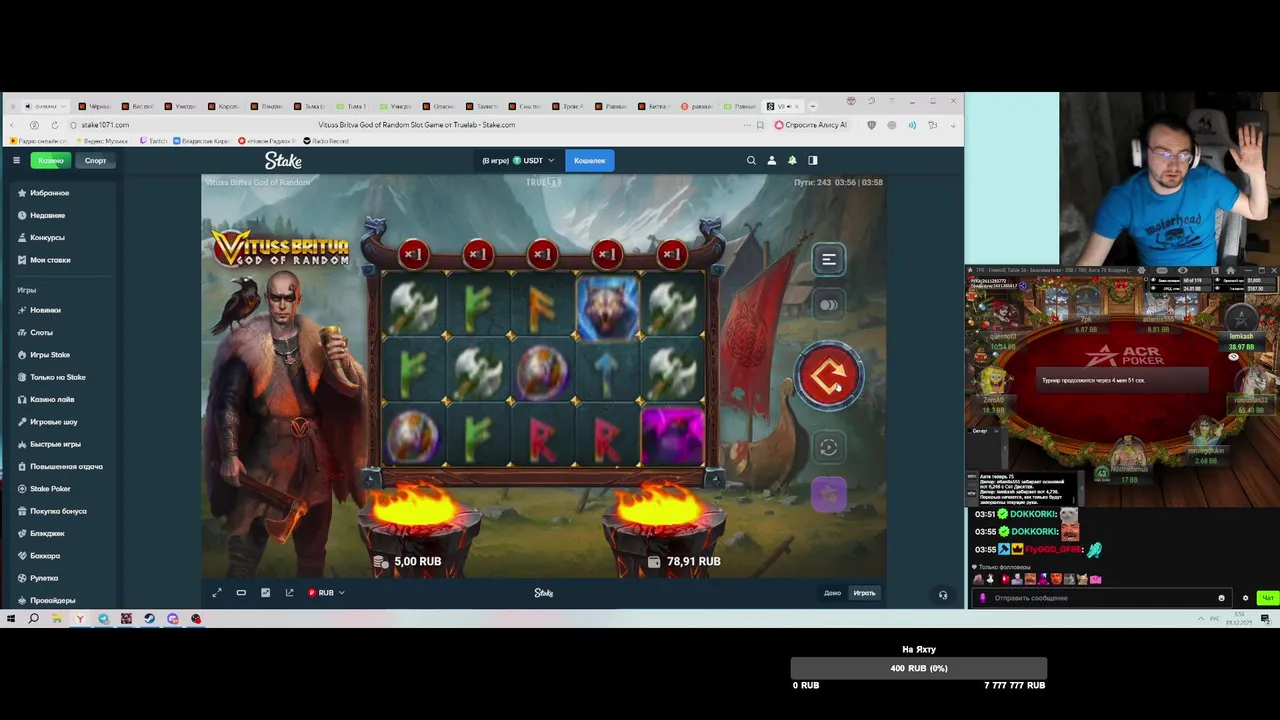The width and height of the screenshot is (1280, 720).
Task: Open the bet coins selector button
Action: click(828, 305)
